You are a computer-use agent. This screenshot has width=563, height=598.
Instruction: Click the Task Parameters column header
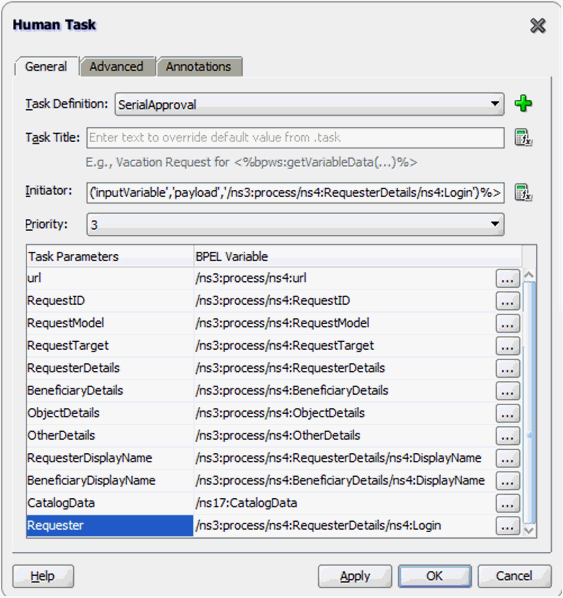pos(110,256)
